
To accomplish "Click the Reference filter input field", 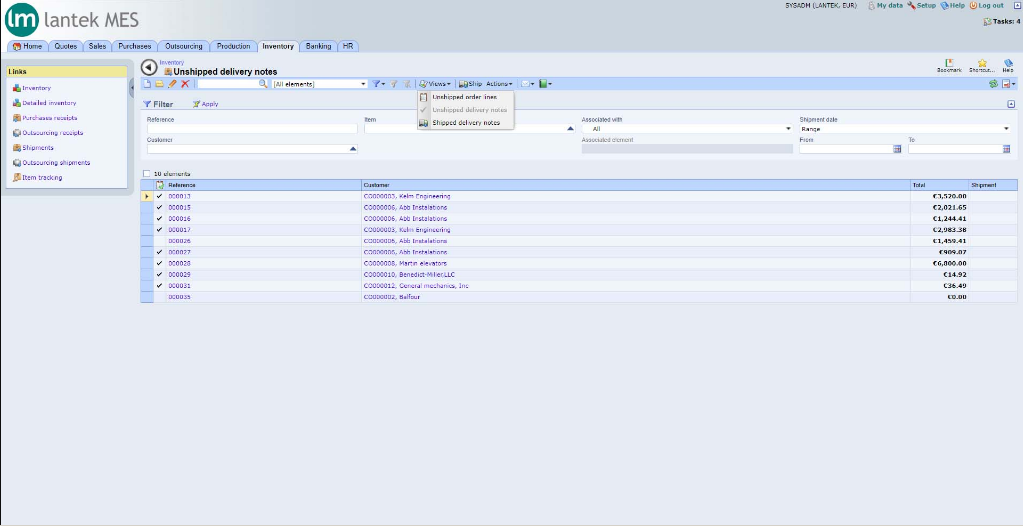I will 252,129.
